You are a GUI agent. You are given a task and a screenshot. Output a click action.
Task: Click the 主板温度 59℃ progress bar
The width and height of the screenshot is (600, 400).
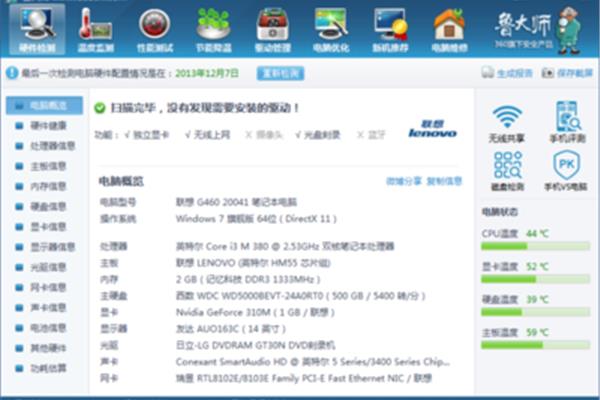pos(535,345)
